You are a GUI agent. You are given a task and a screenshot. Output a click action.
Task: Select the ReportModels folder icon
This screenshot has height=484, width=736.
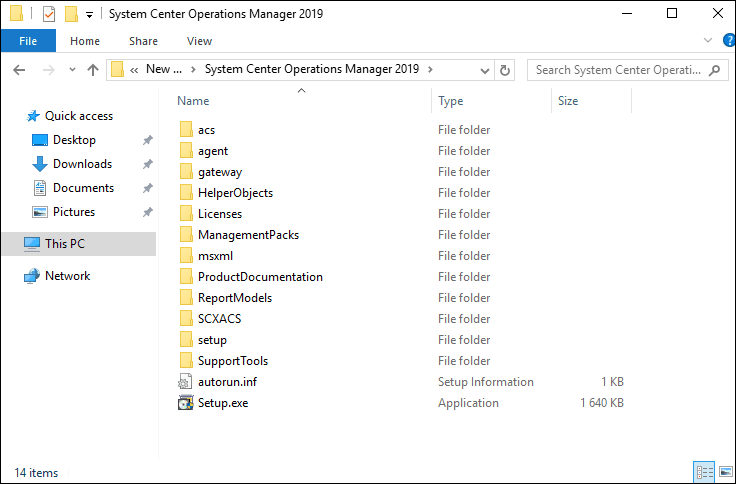[x=186, y=298]
